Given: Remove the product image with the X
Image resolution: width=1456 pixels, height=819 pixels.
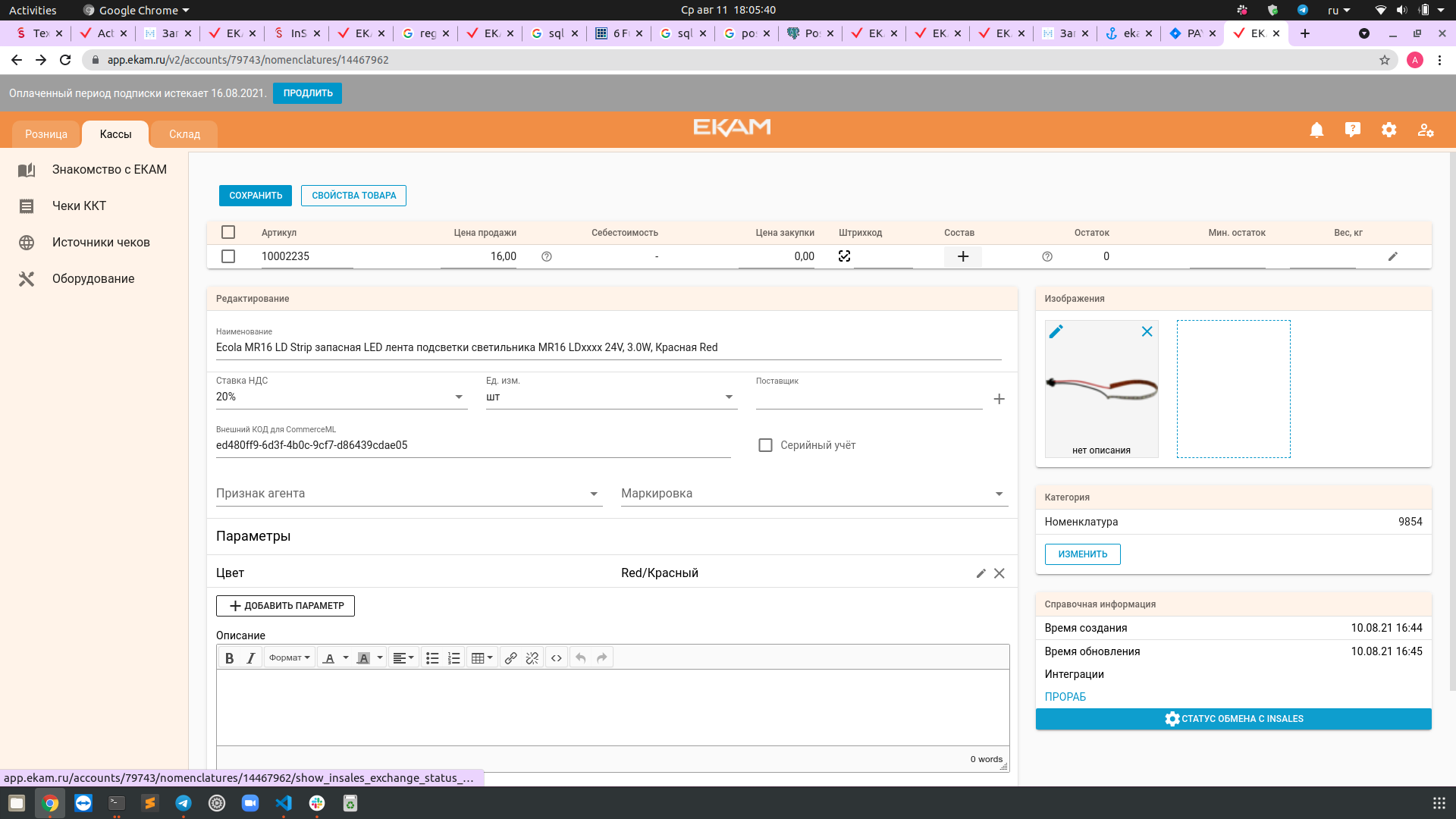Looking at the screenshot, I should pyautogui.click(x=1147, y=331).
